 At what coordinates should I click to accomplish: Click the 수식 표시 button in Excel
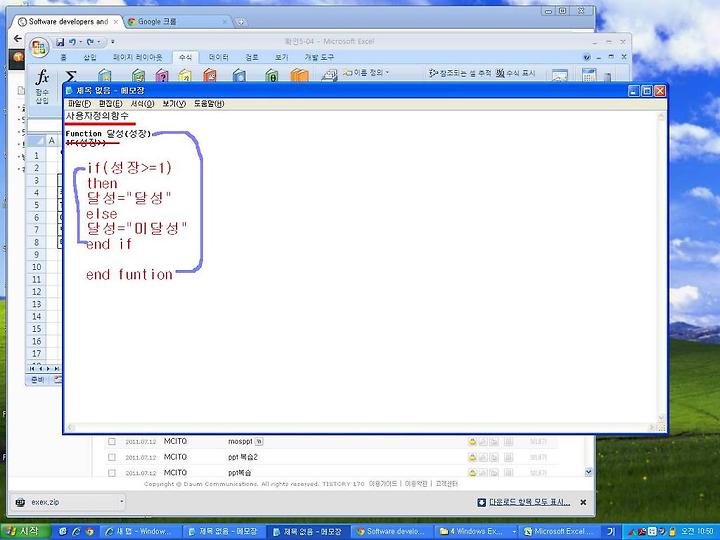point(516,73)
